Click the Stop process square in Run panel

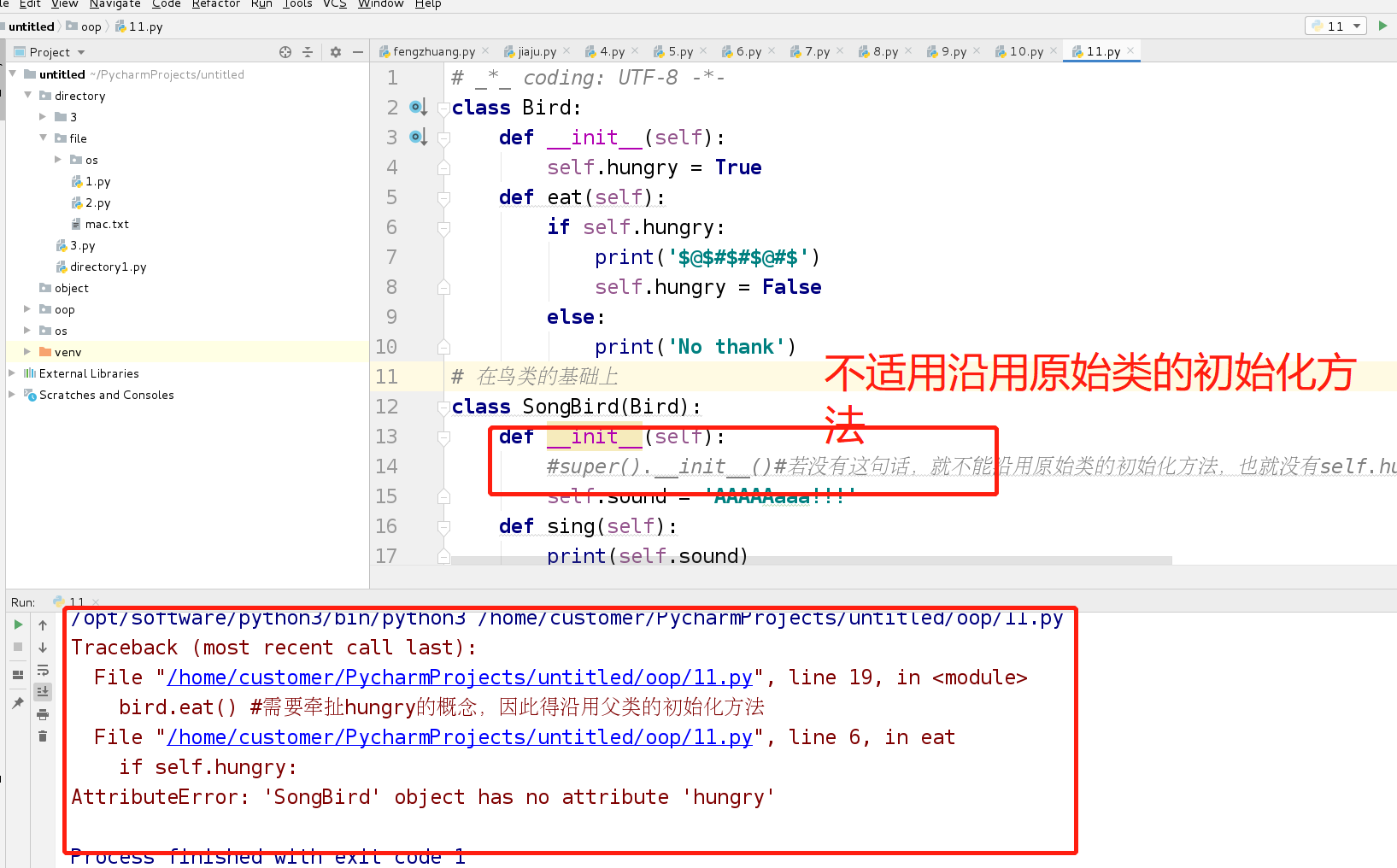pyautogui.click(x=18, y=647)
